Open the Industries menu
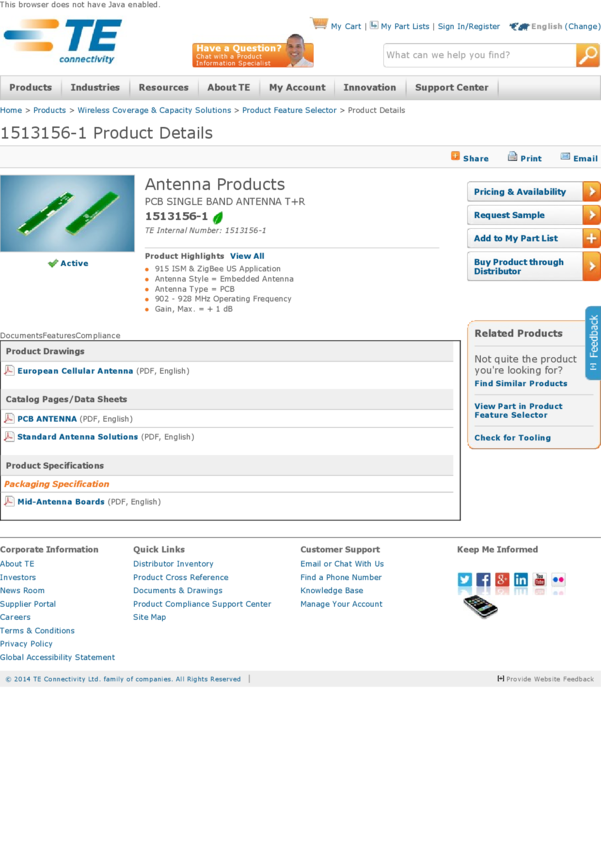This screenshot has height=850, width=601. pos(95,87)
